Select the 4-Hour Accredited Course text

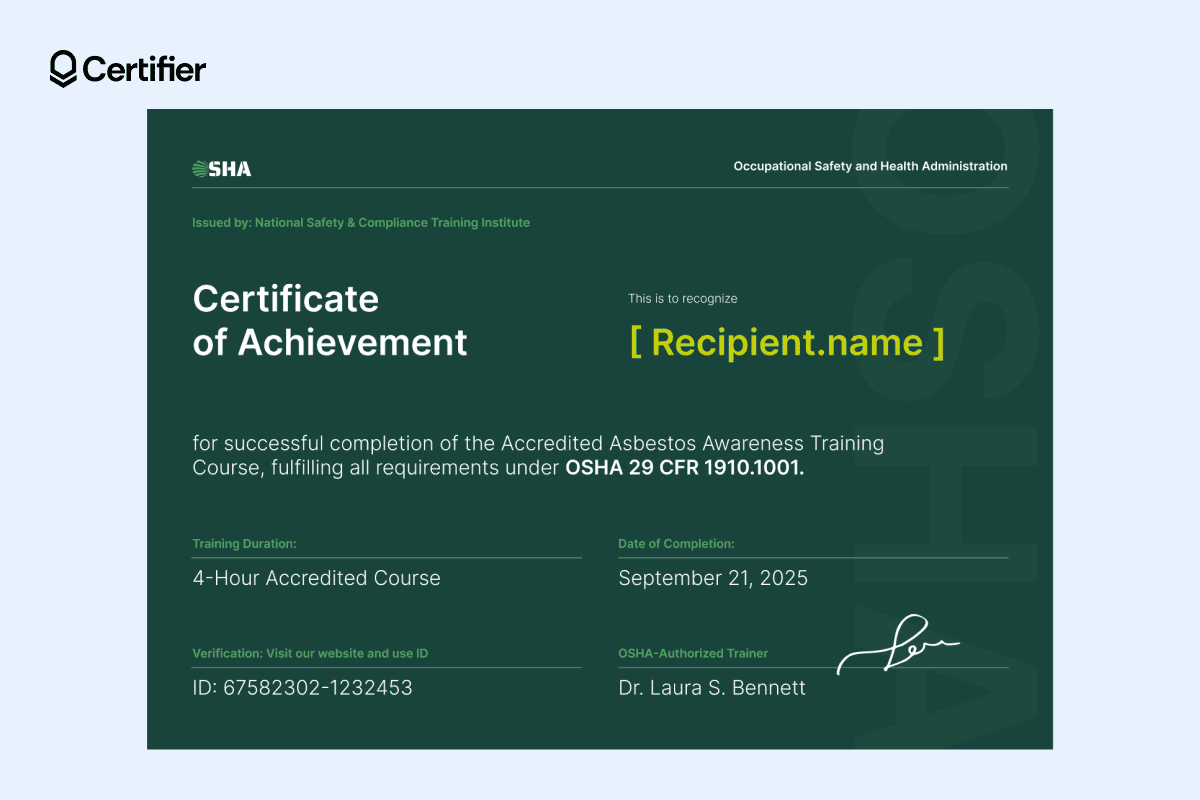click(317, 578)
